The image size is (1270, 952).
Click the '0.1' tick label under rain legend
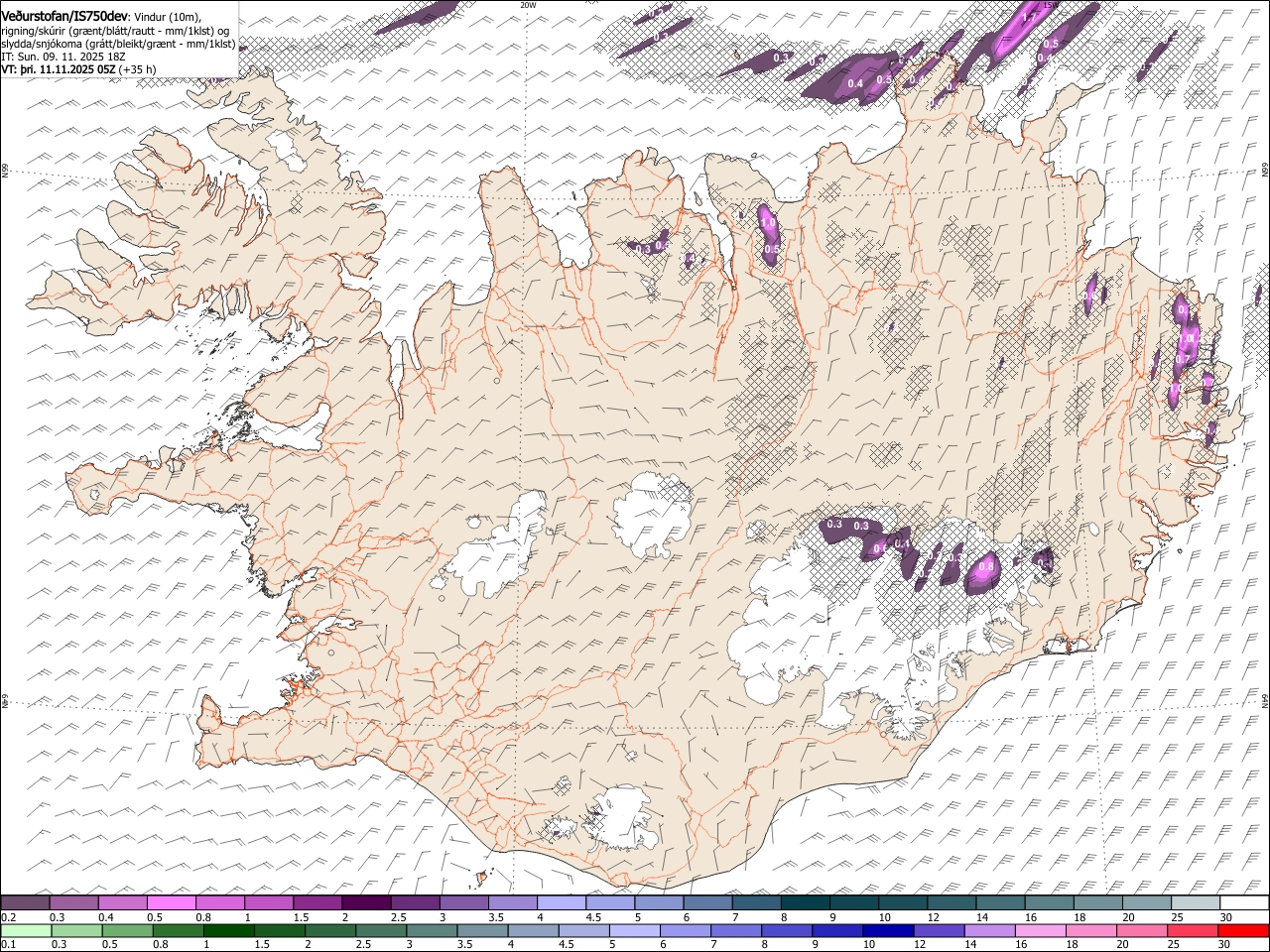click(x=8, y=945)
